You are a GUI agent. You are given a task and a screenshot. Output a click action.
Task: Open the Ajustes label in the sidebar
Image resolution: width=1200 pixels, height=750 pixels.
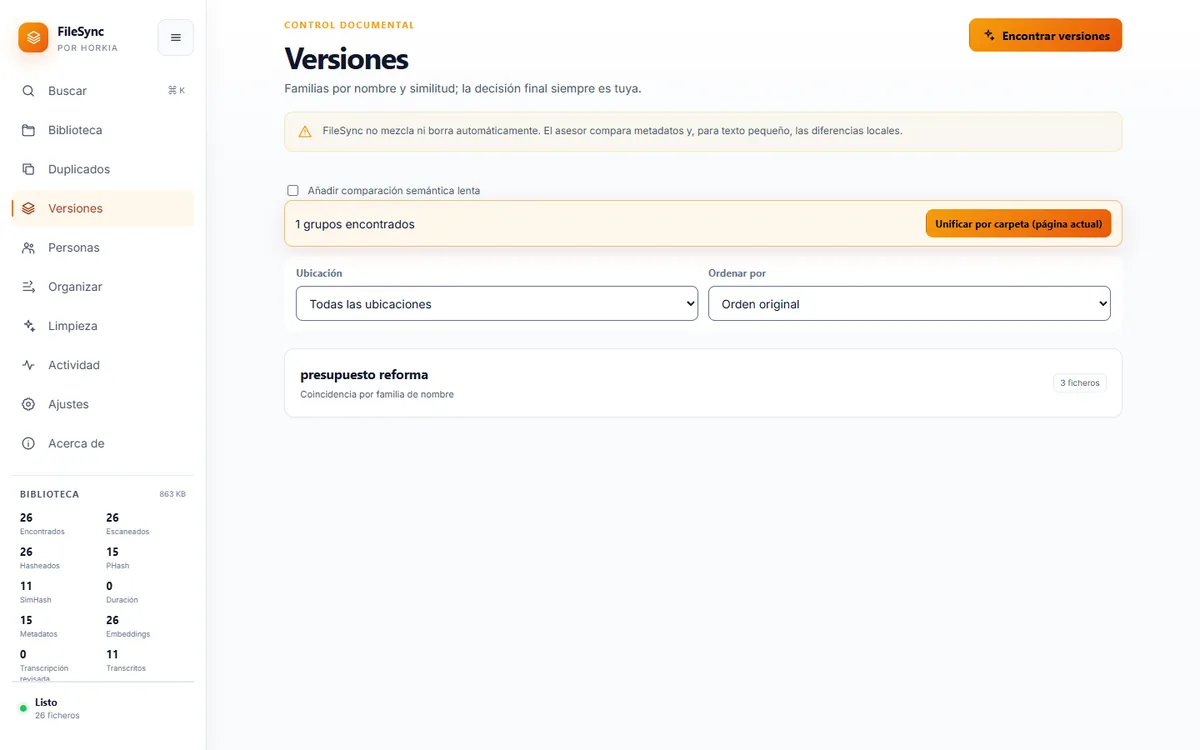[68, 404]
